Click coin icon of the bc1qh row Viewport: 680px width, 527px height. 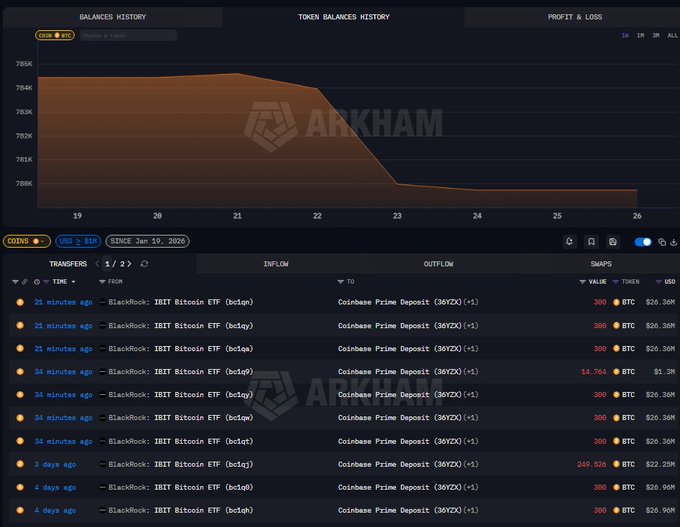coord(20,511)
